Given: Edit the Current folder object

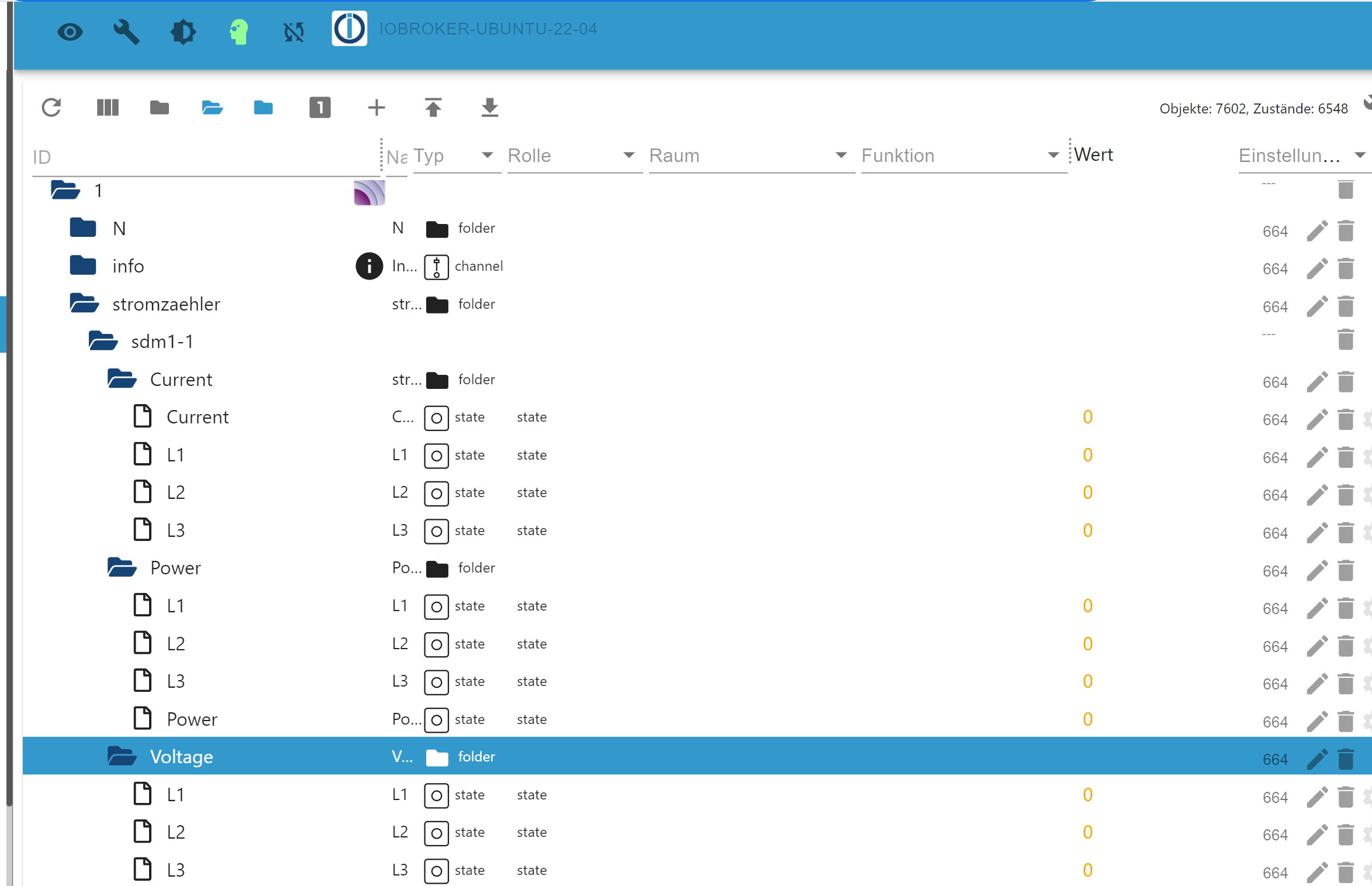Looking at the screenshot, I should click(1317, 381).
